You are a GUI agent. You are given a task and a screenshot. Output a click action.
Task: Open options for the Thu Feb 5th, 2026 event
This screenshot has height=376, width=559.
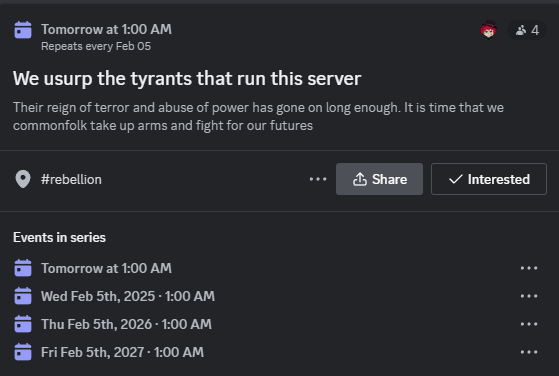529,324
